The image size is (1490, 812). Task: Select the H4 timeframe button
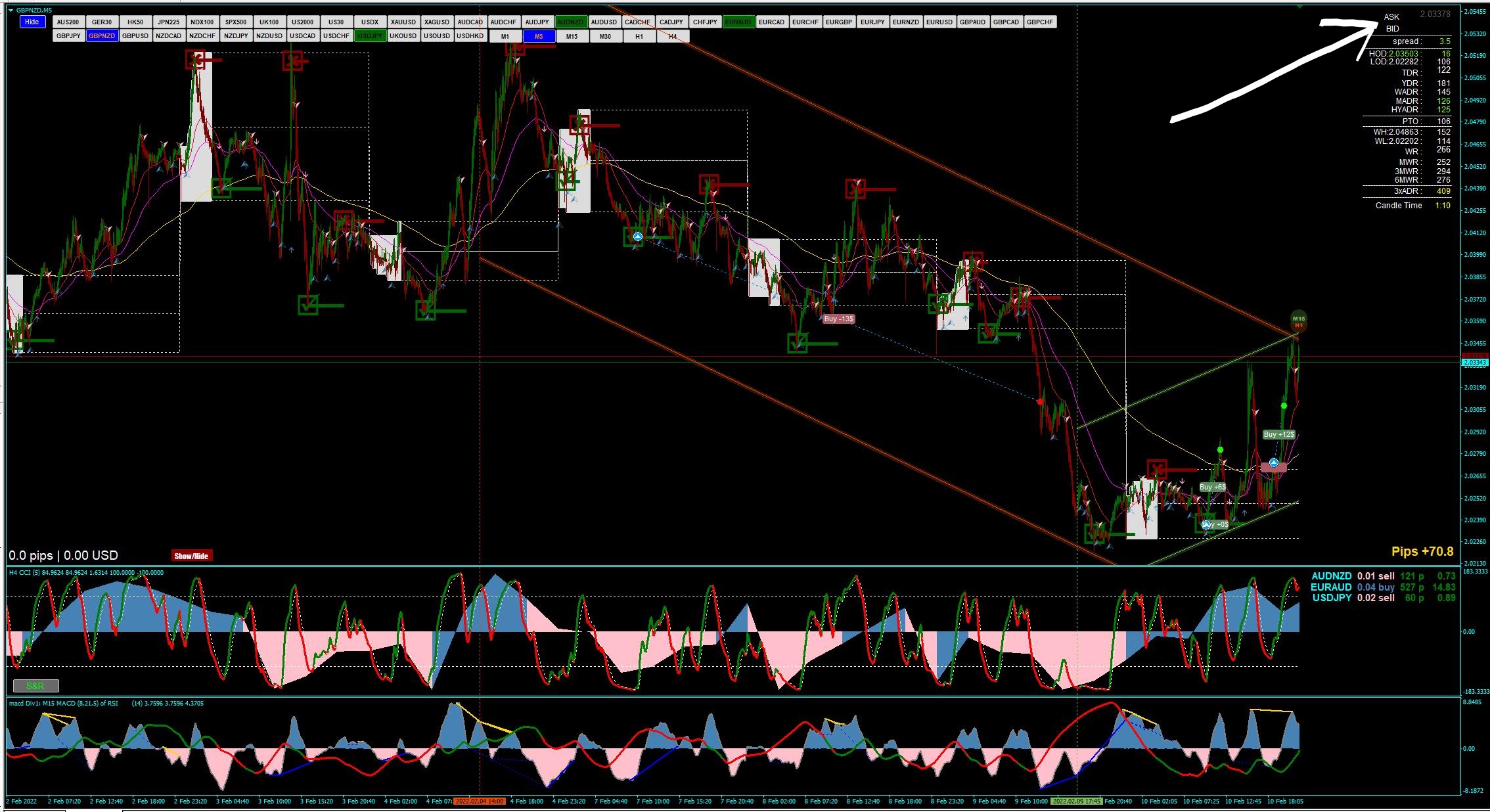(672, 36)
